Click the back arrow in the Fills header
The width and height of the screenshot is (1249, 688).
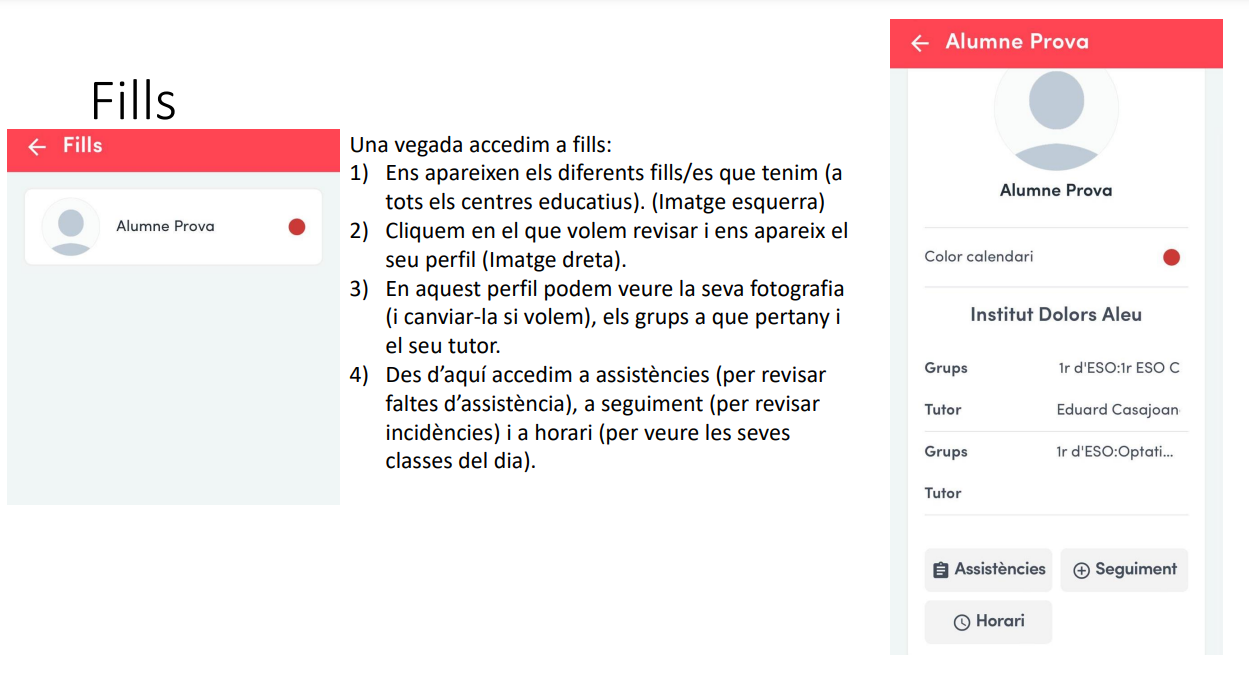(37, 147)
